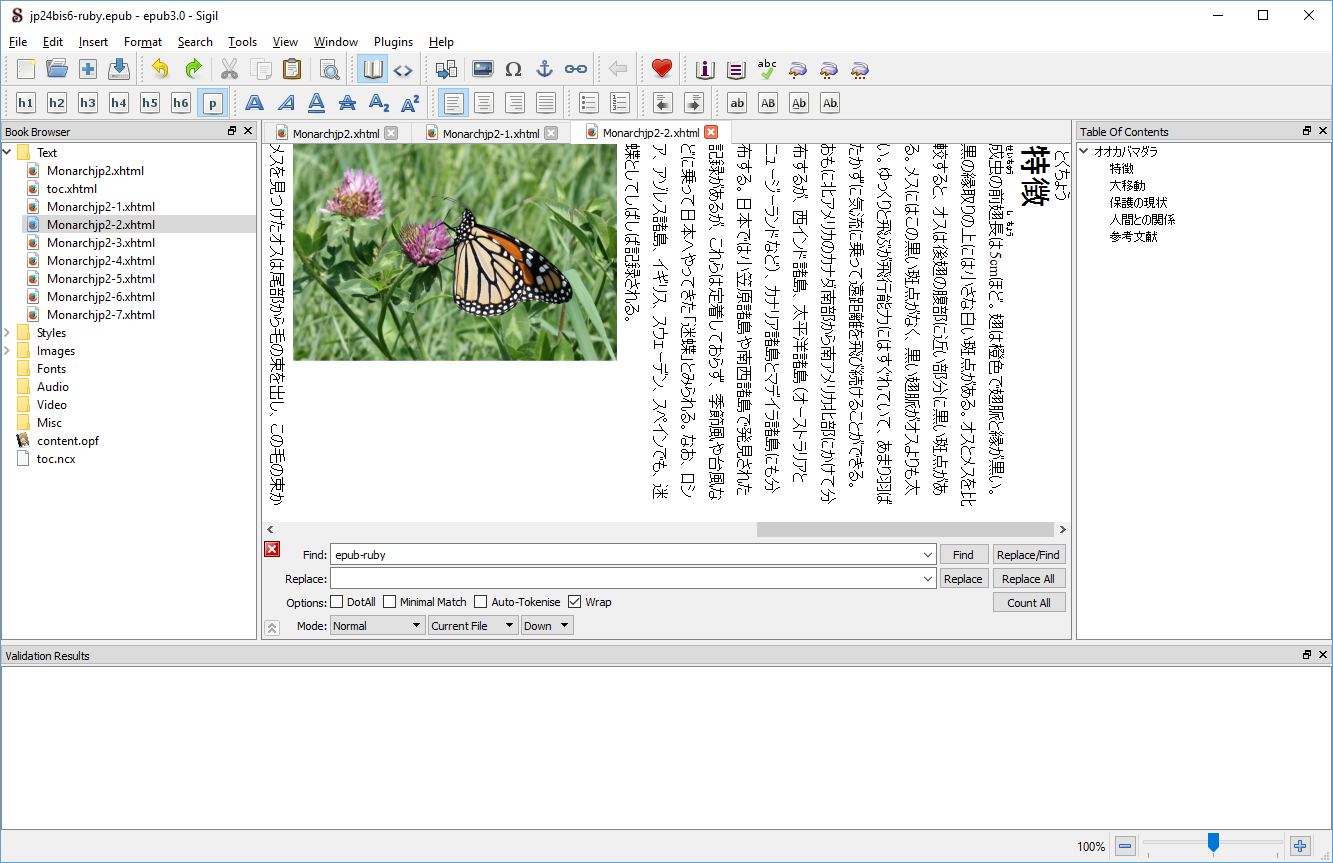The height and width of the screenshot is (863, 1333).
Task: Open the search Mode dropdown showing Normal
Action: pyautogui.click(x=378, y=626)
